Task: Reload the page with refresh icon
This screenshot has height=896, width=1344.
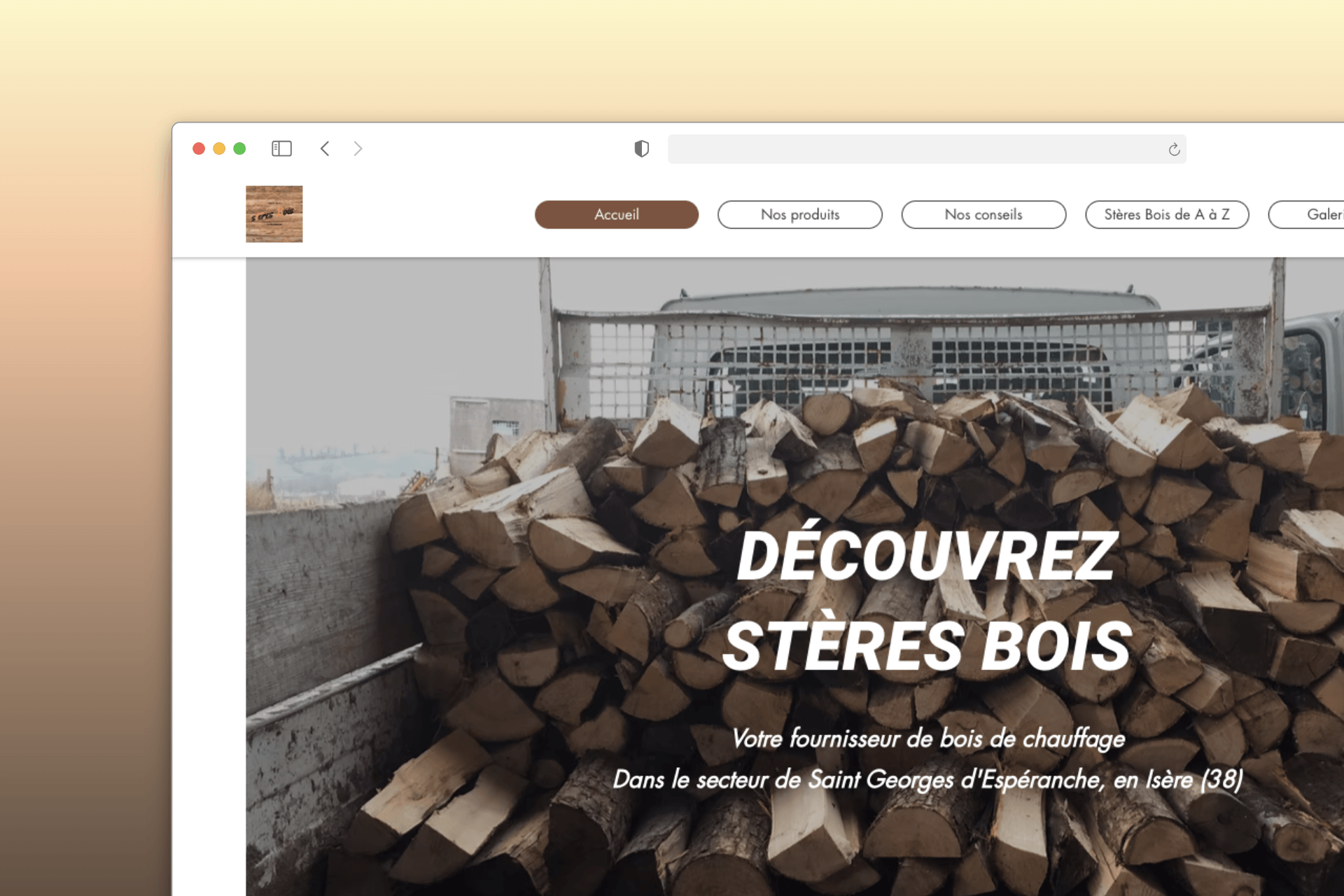Action: pos(1174,149)
